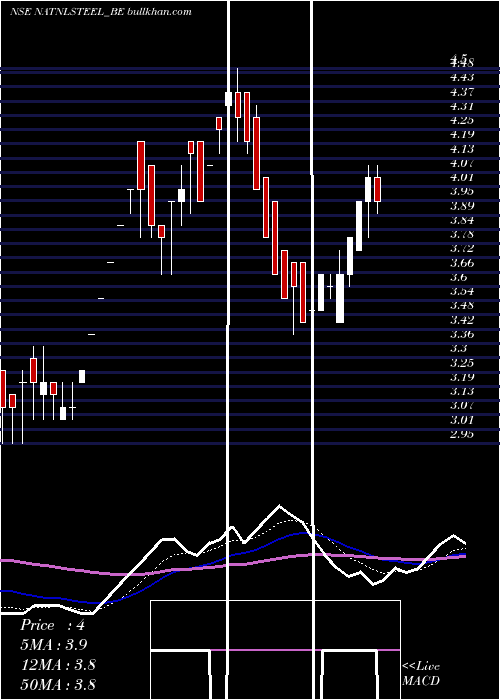Select the '5MA : 3.9' value
The image size is (500, 700).
pos(54,645)
